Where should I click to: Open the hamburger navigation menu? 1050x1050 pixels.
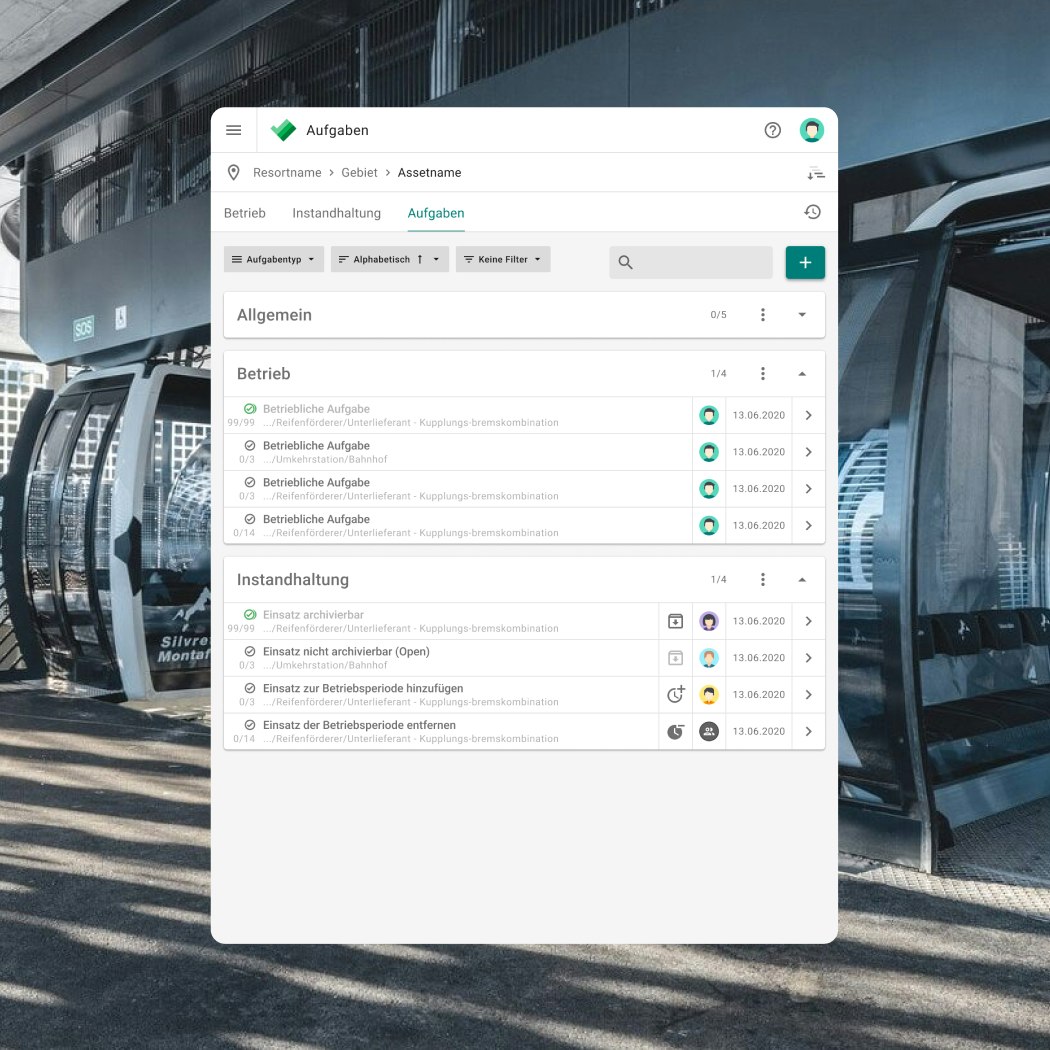pyautogui.click(x=233, y=130)
